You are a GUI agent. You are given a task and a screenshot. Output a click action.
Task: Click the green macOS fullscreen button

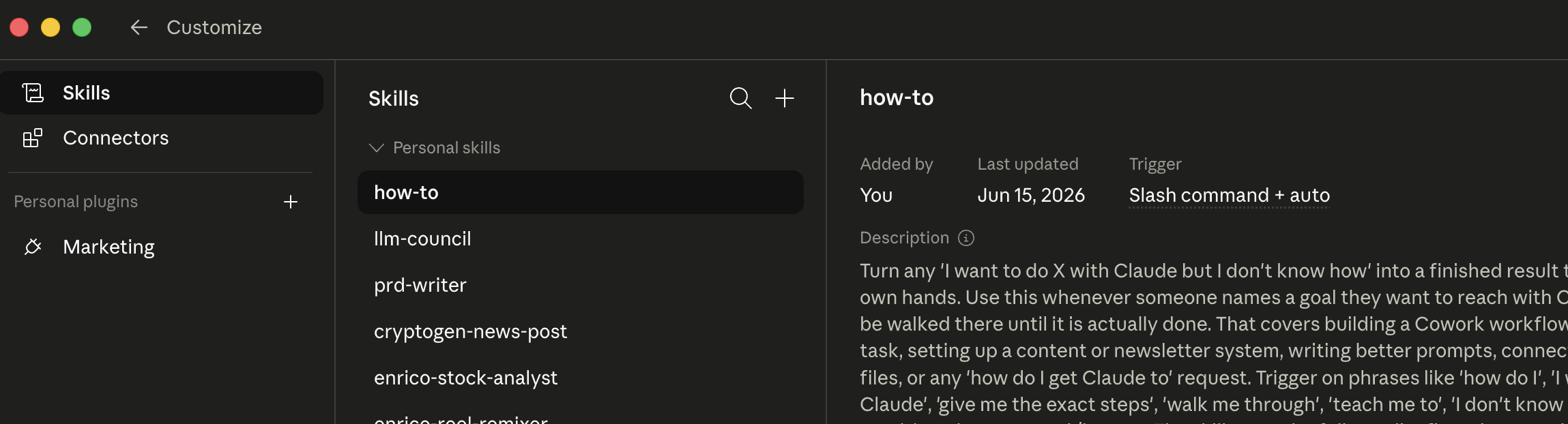pyautogui.click(x=82, y=27)
